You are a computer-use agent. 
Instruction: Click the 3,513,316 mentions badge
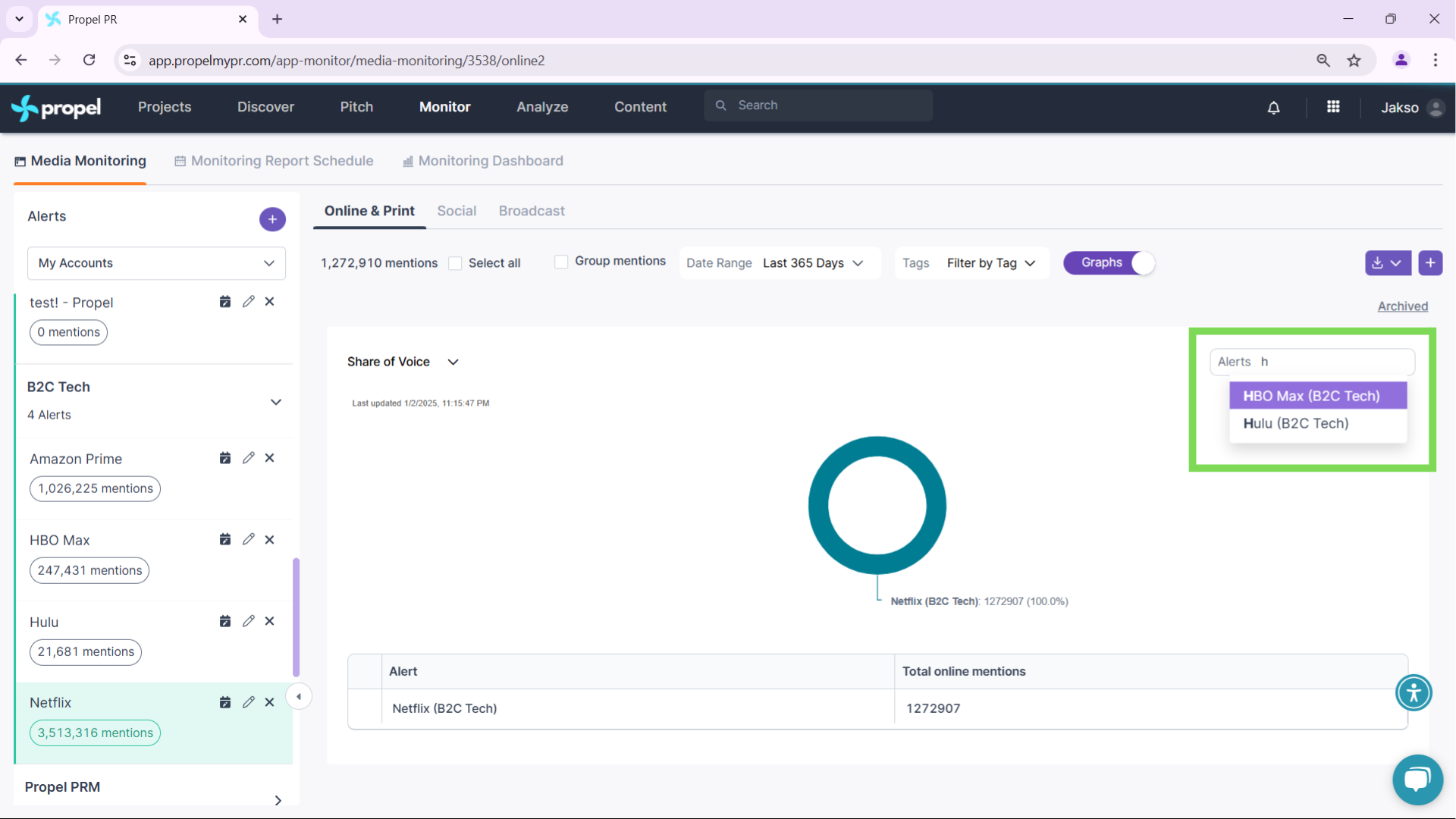(95, 733)
